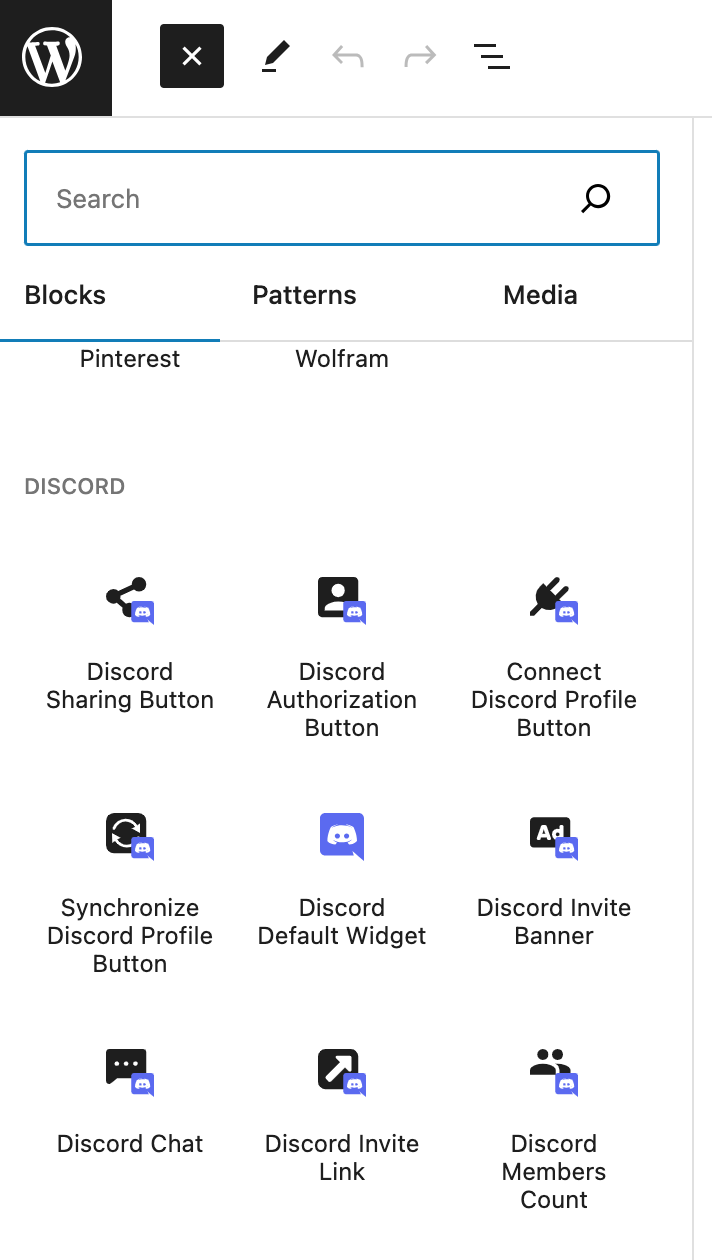The width and height of the screenshot is (712, 1260).
Task: Switch to the Blocks tab
Action: [x=65, y=296]
